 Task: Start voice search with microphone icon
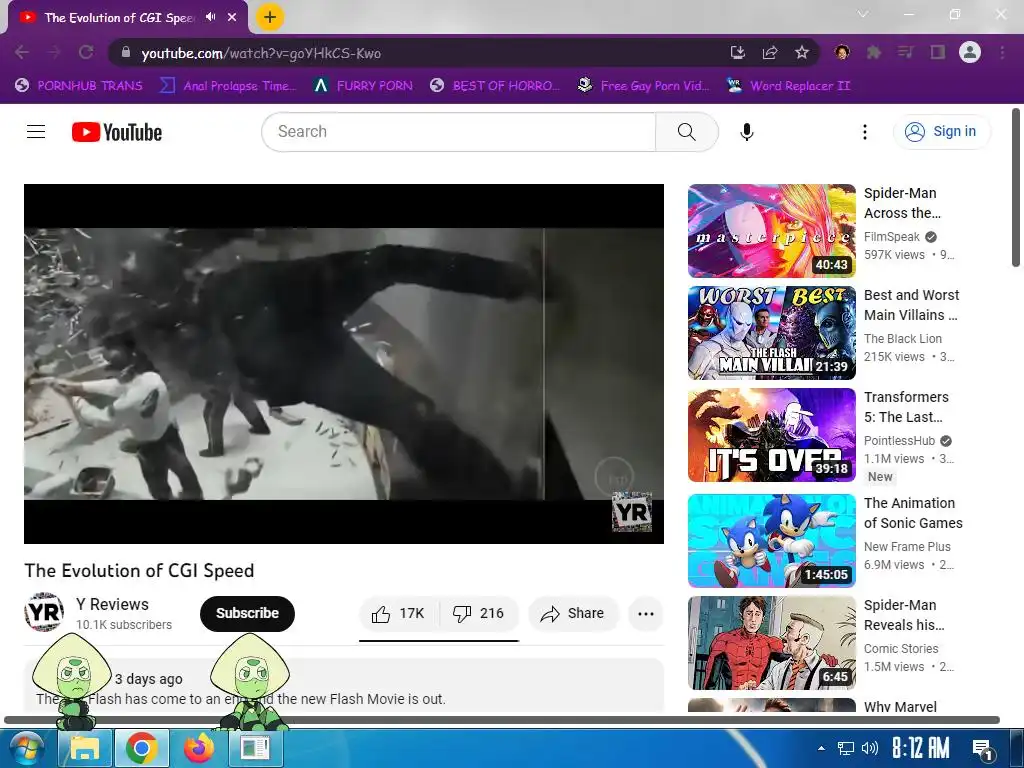[746, 132]
